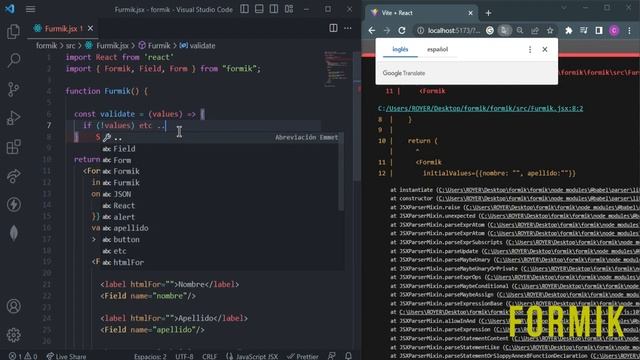The image size is (640, 360).
Task: Click the formik breadcrumb folder
Action: click(x=47, y=46)
